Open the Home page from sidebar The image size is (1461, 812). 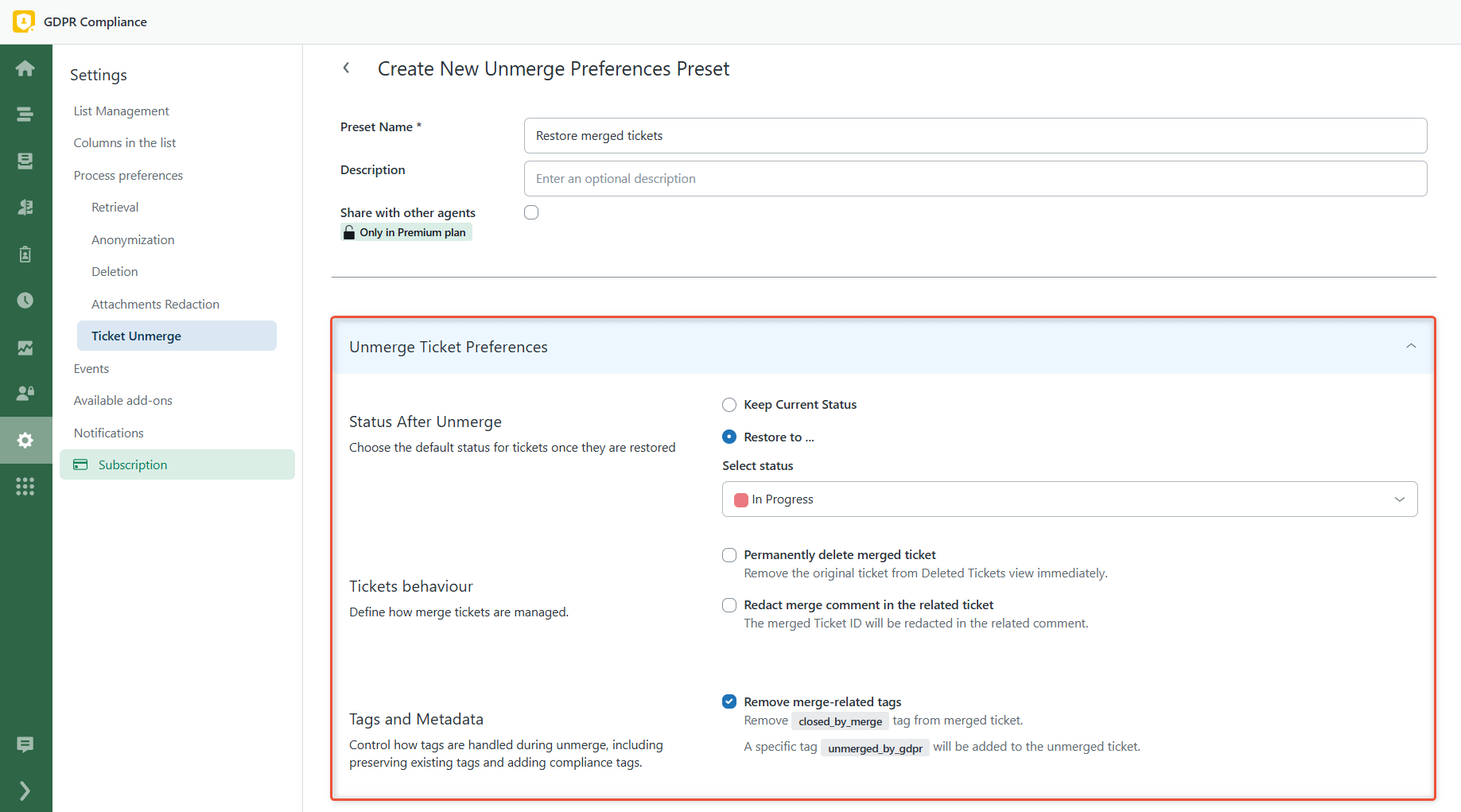coord(25,68)
